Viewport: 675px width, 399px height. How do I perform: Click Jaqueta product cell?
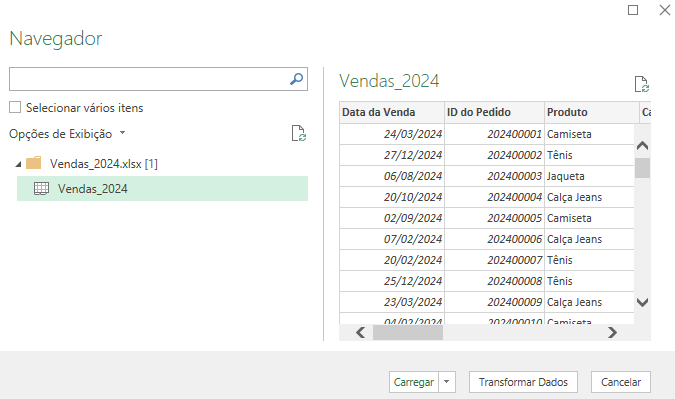[589, 176]
